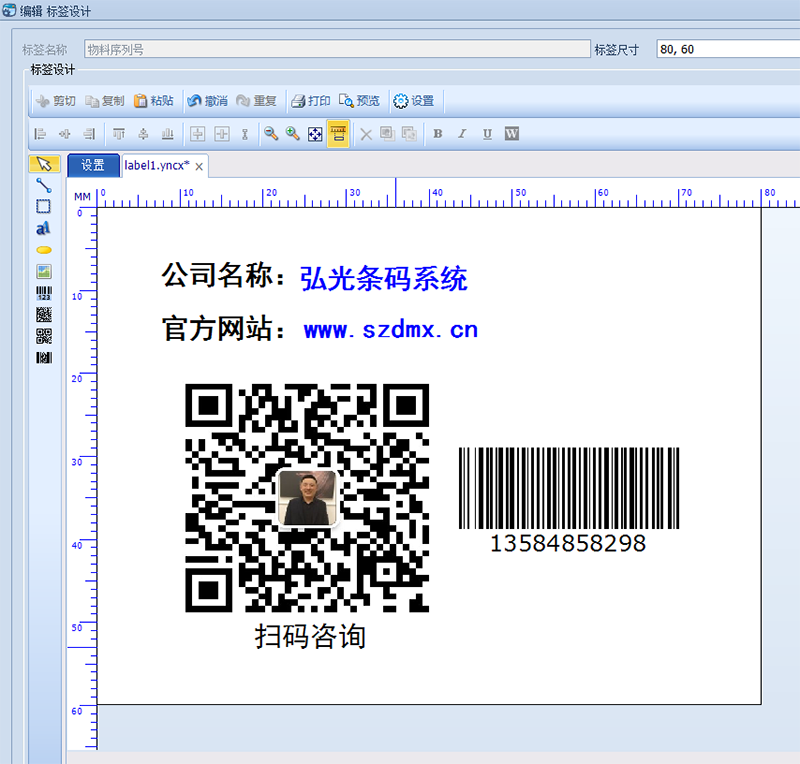Image resolution: width=800 pixels, height=764 pixels.
Task: Redo with the 重复 button
Action: click(x=256, y=101)
